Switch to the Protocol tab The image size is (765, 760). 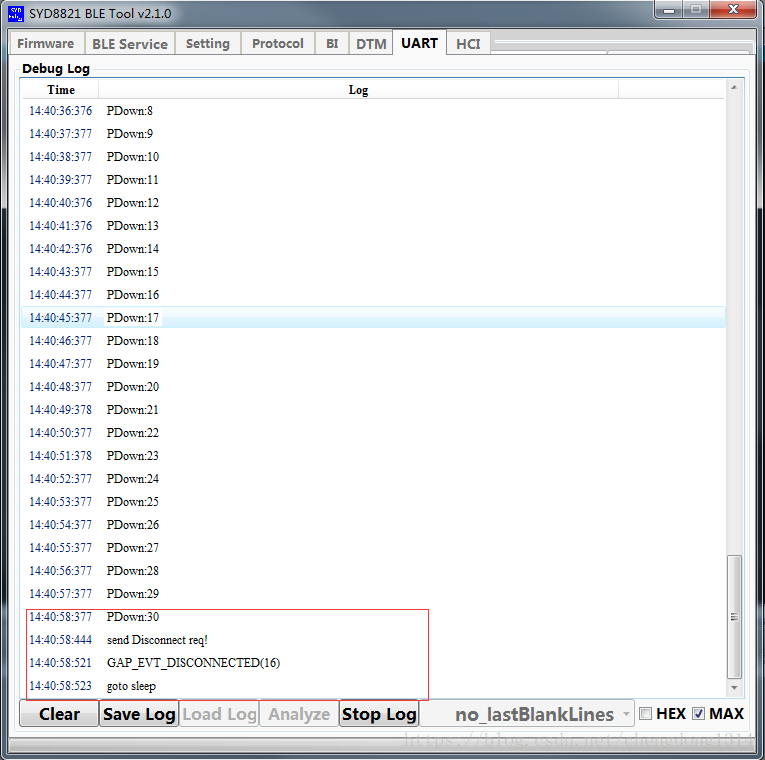(x=278, y=43)
